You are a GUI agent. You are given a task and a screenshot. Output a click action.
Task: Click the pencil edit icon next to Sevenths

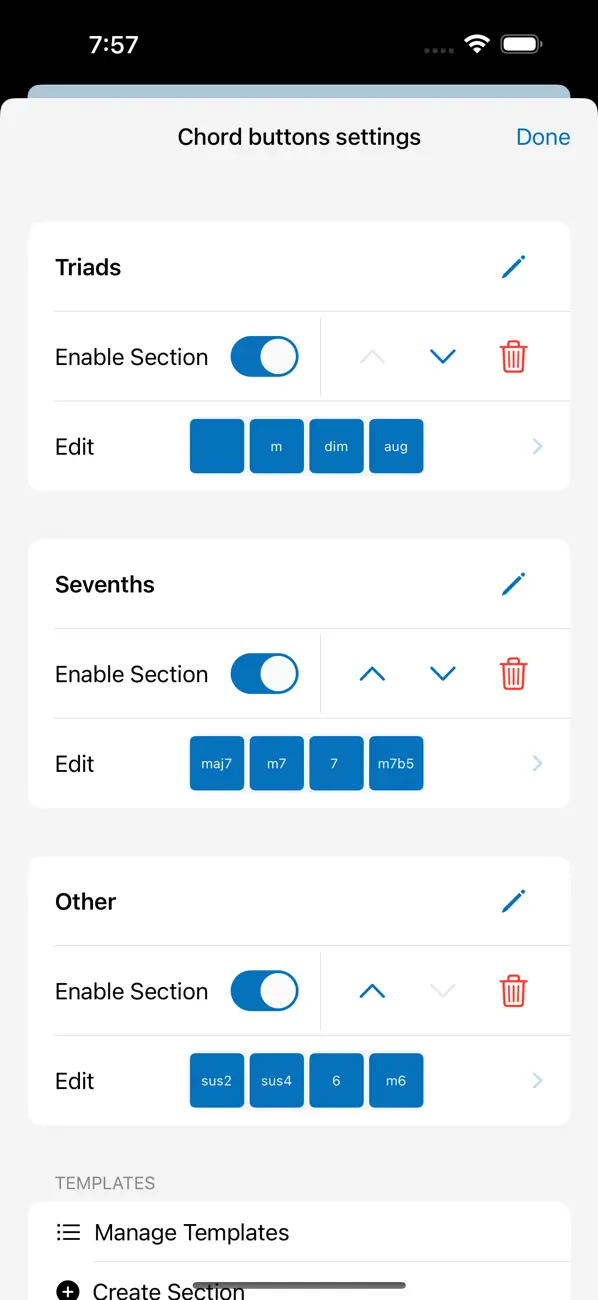pyautogui.click(x=513, y=584)
